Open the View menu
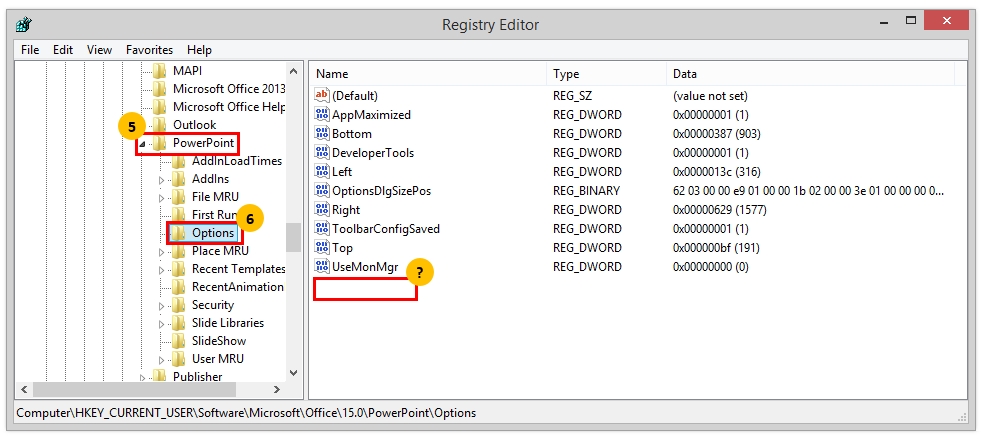This screenshot has height=439, width=982. point(99,49)
